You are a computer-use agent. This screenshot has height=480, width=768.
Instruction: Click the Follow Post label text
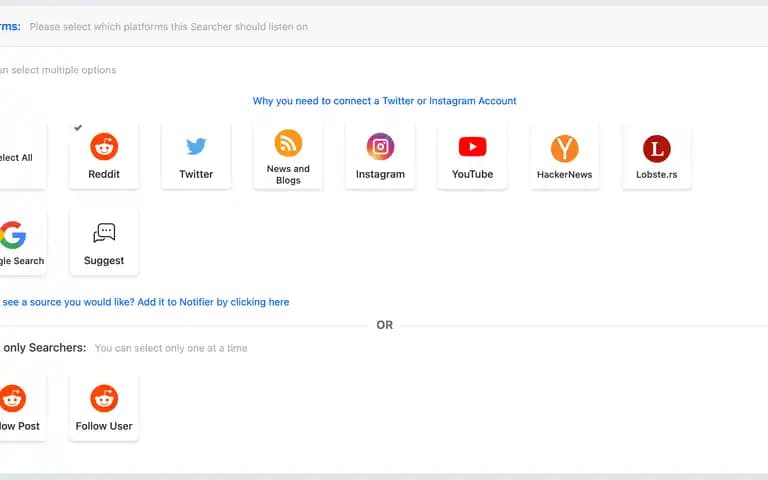[20, 426]
